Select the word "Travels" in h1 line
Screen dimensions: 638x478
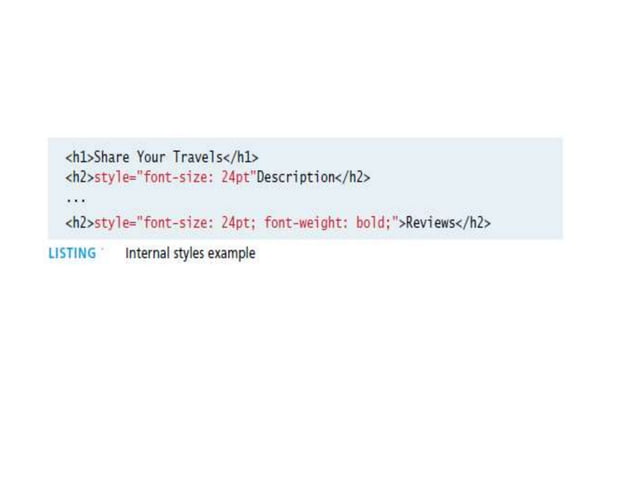[198, 157]
